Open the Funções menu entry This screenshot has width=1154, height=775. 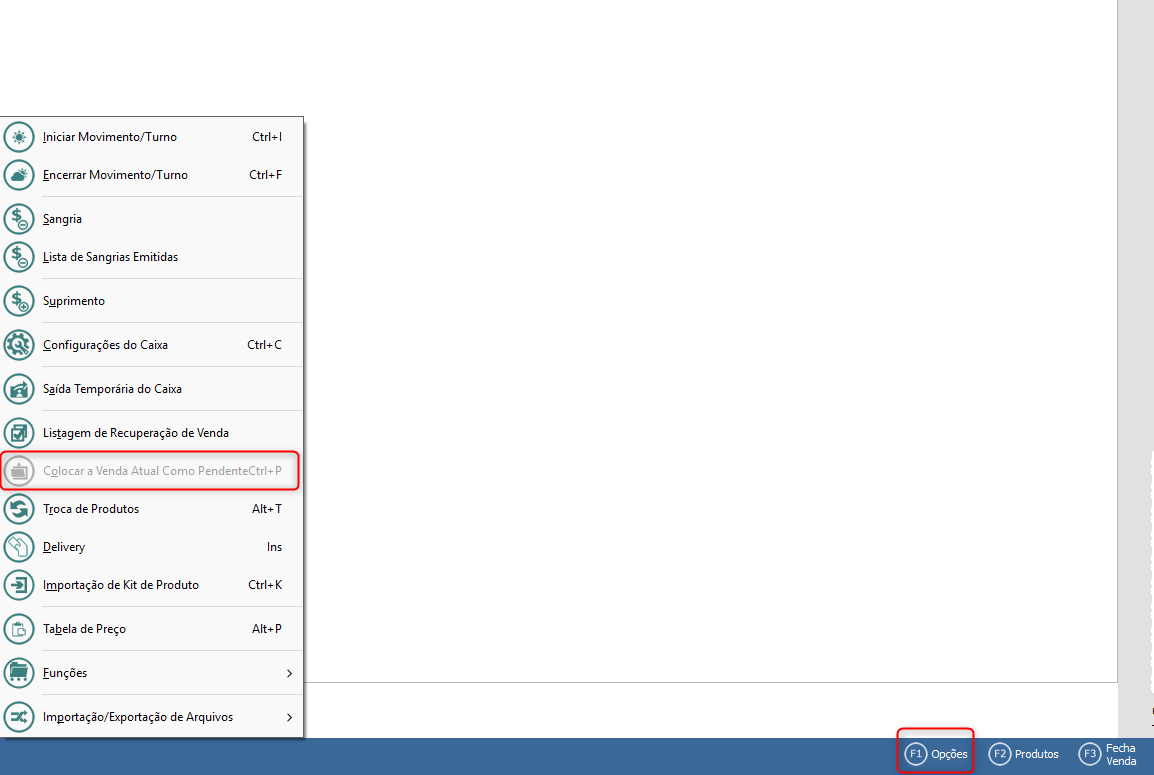(152, 673)
